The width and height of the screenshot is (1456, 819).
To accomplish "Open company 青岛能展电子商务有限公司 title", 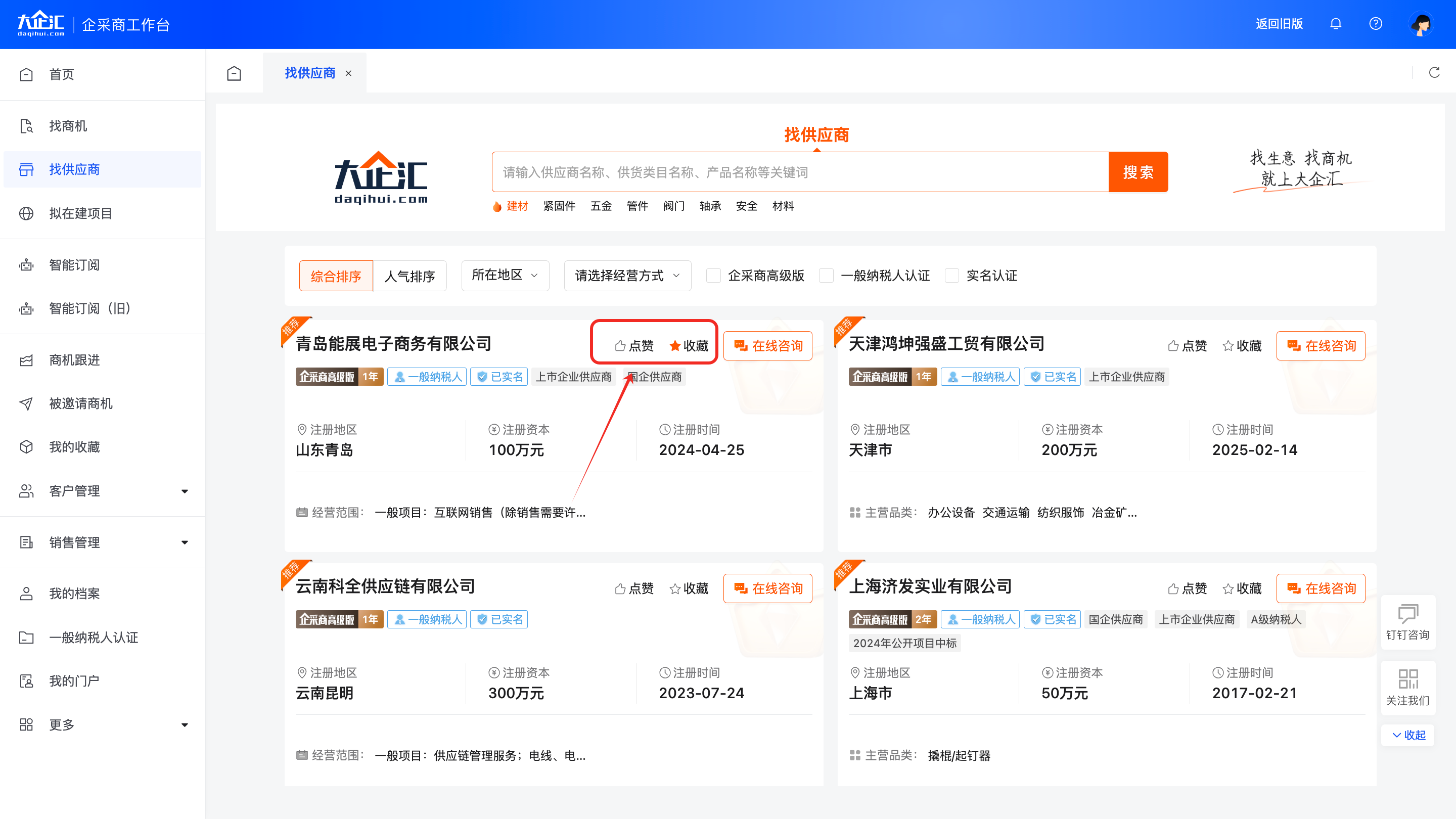I will 393,344.
